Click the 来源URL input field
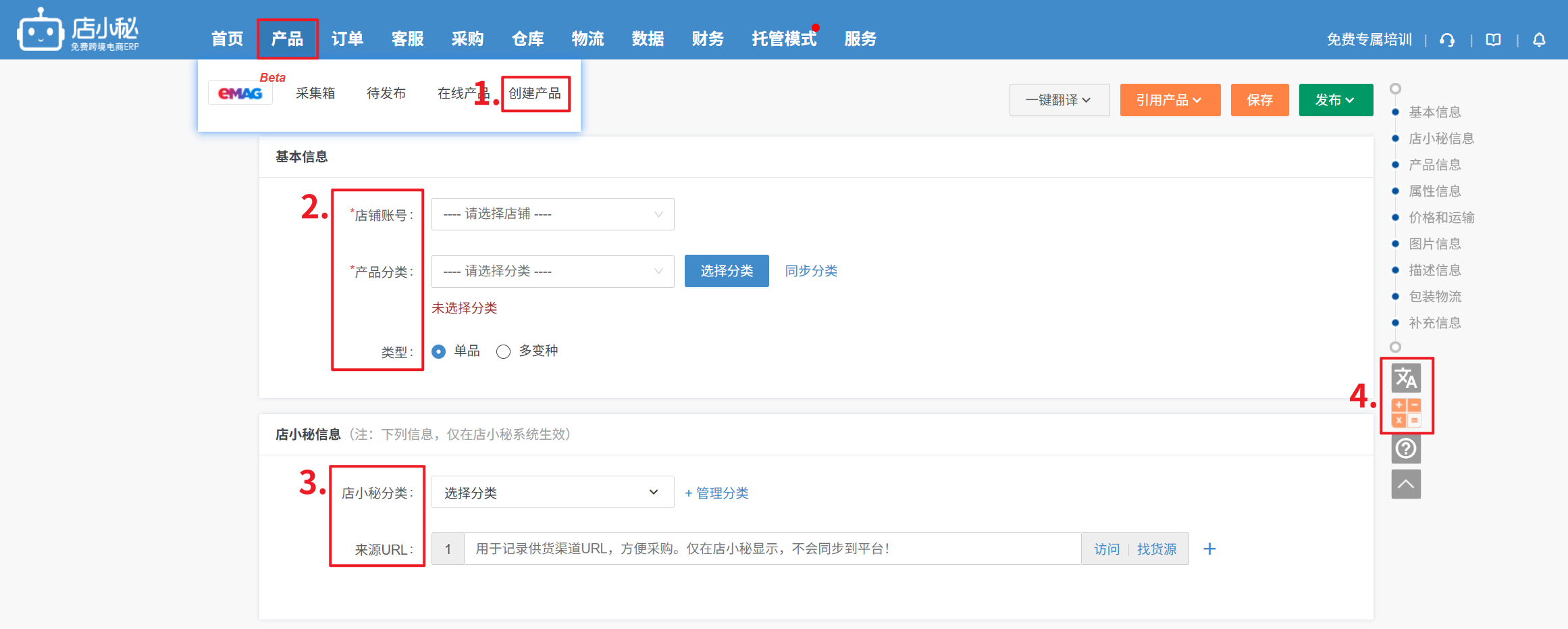This screenshot has width=1568, height=629. click(772, 549)
